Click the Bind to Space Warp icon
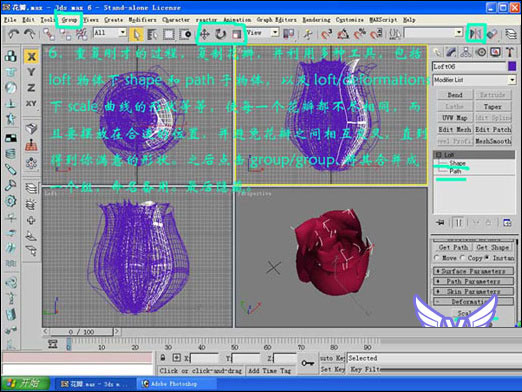Image resolution: width=522 pixels, height=392 pixels. pos(82,34)
